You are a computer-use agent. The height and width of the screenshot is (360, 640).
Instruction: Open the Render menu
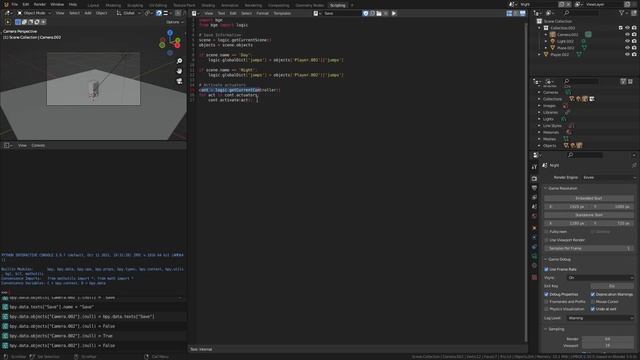[x=40, y=4]
